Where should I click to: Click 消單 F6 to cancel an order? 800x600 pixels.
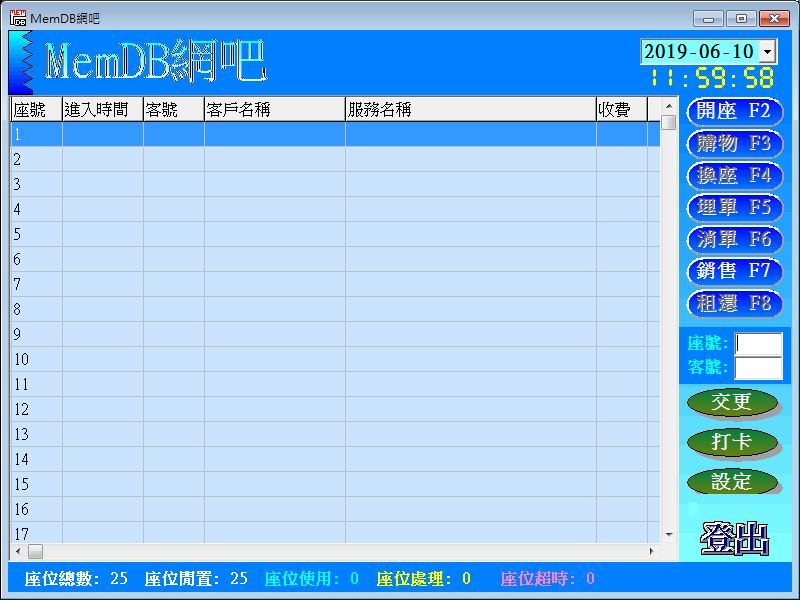click(734, 240)
